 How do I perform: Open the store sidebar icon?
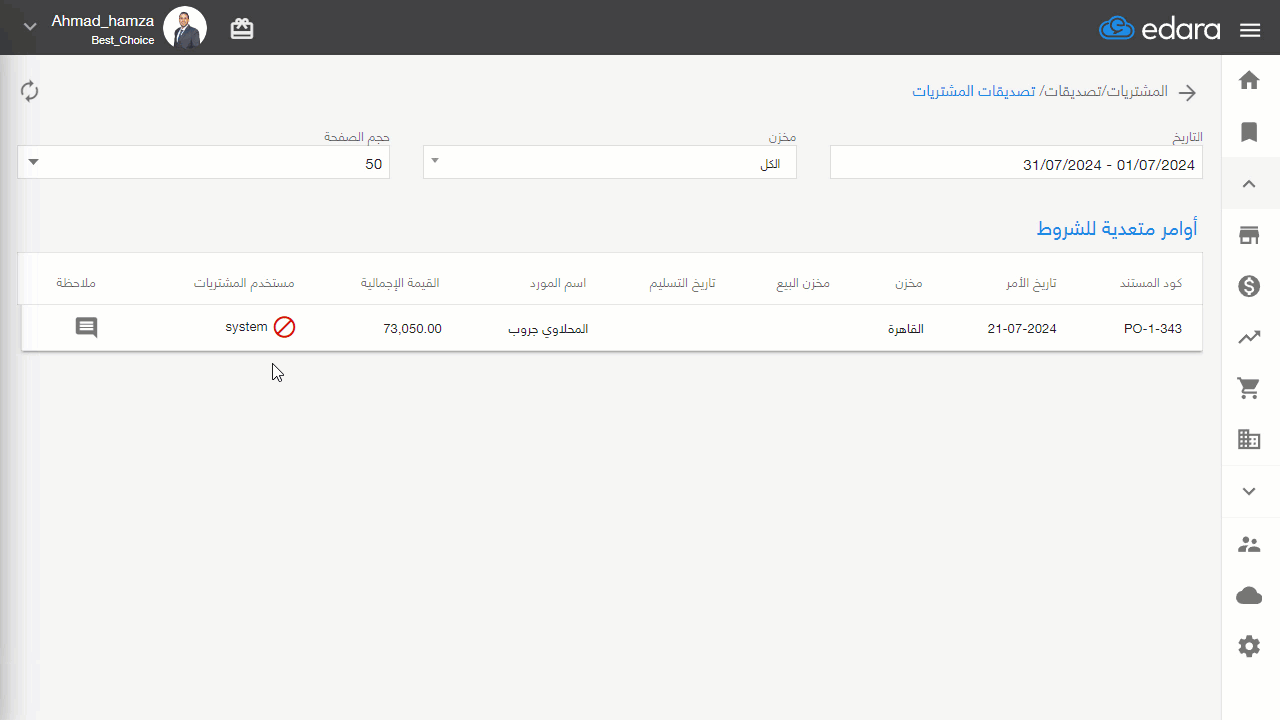(x=1249, y=236)
